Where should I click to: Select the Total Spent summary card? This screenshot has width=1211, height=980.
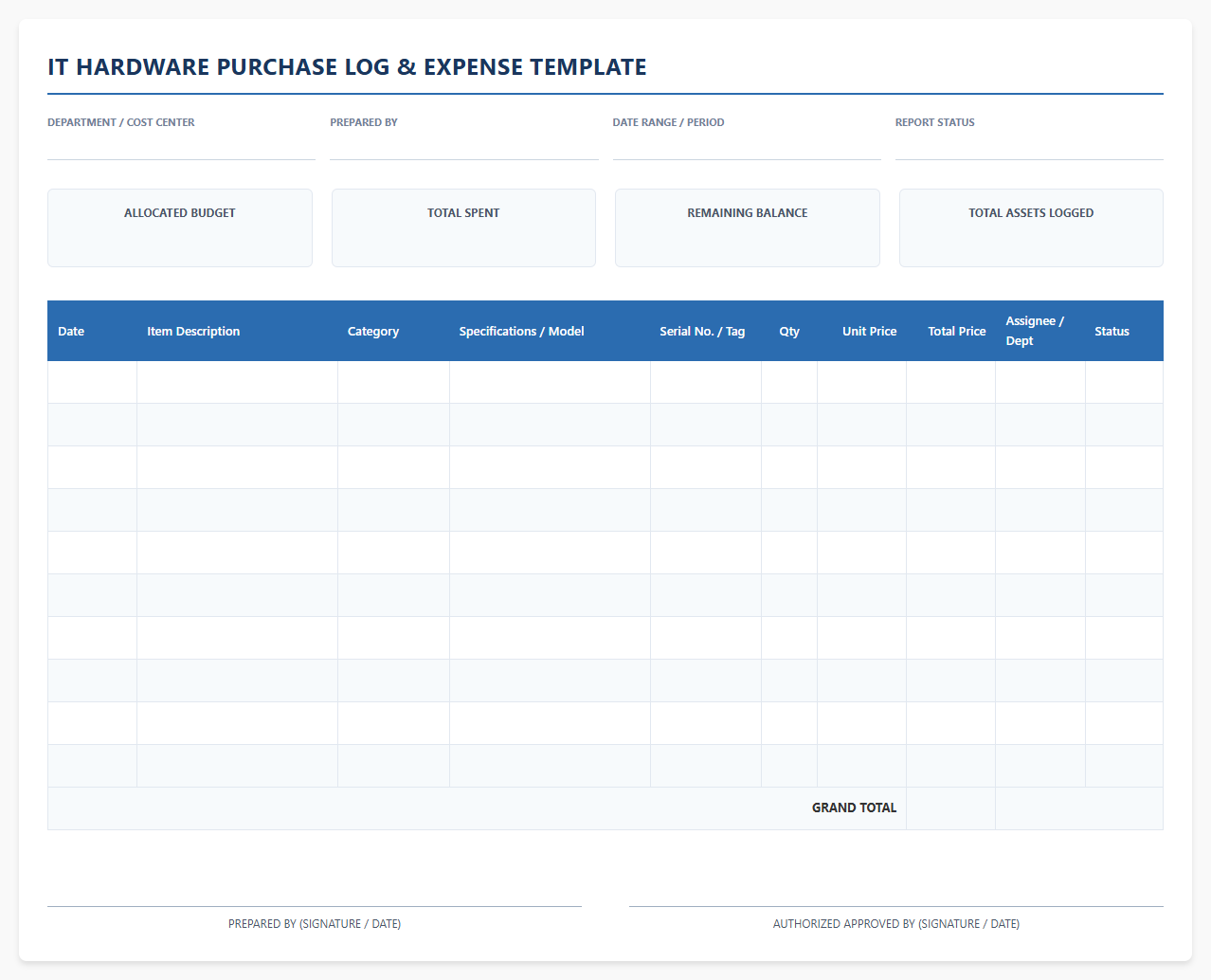point(463,227)
